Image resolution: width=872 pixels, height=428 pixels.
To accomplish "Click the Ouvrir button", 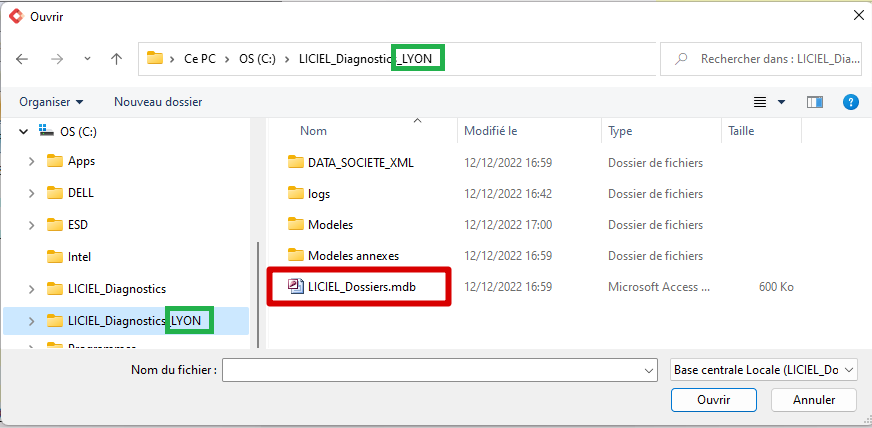I will pos(714,400).
